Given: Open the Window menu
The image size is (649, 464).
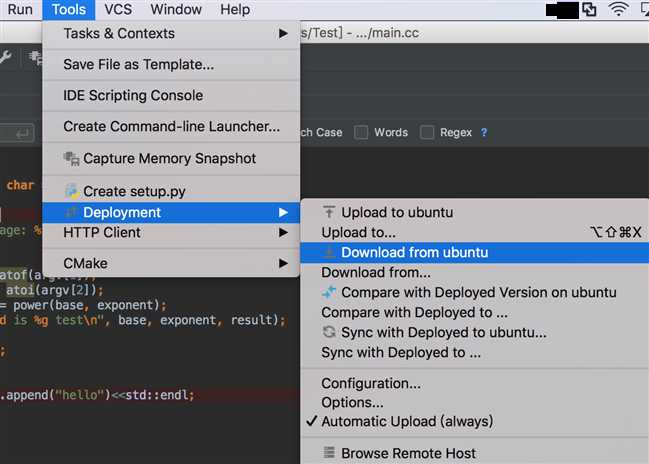Looking at the screenshot, I should click(x=176, y=10).
